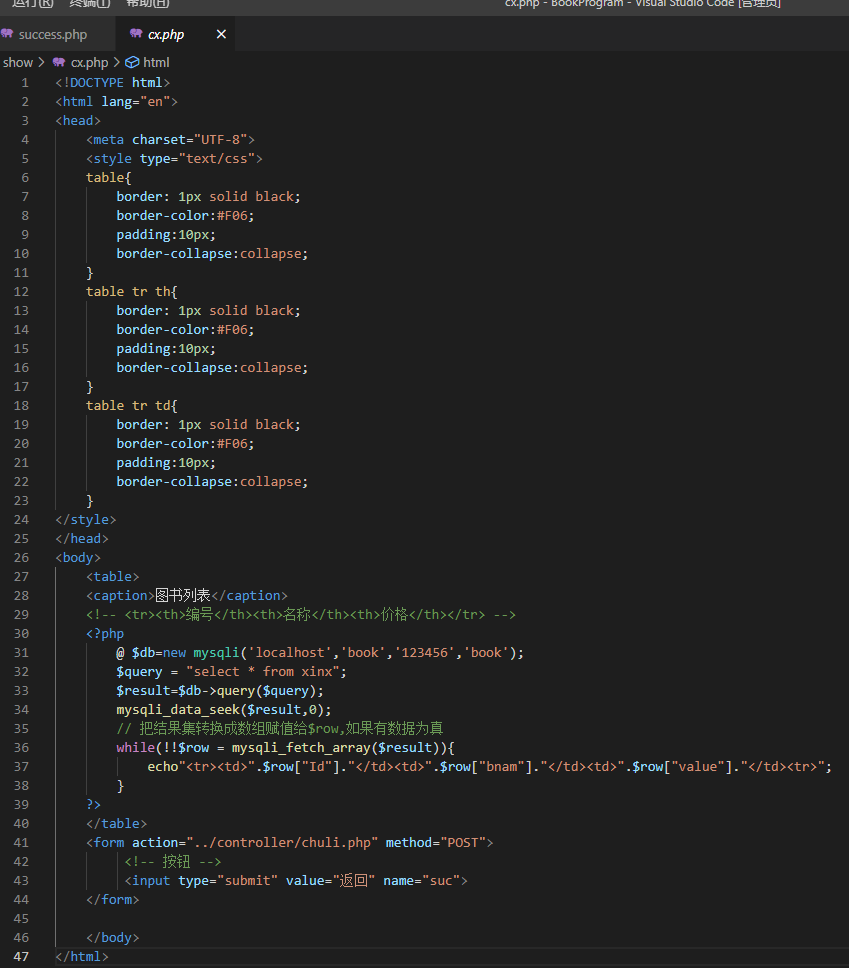Click the "</form>" closing tag
This screenshot has height=968, width=849.
click(113, 899)
